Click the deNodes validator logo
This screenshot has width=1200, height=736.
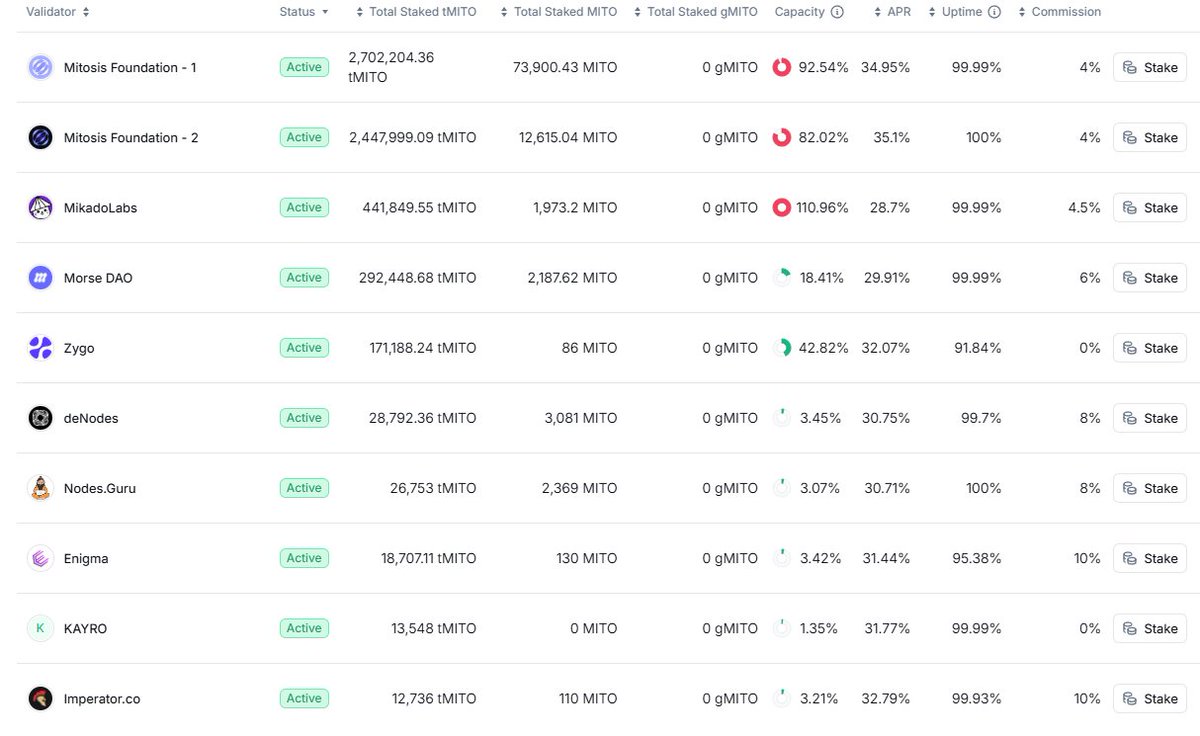pos(40,418)
